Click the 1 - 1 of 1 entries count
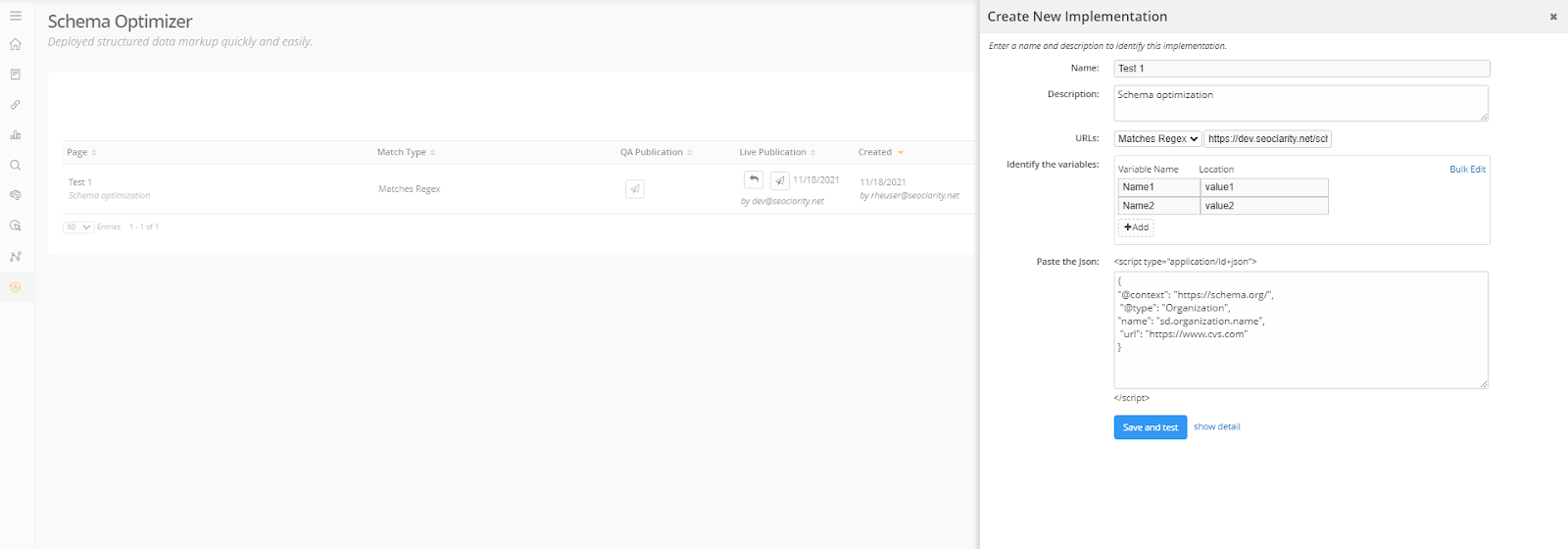 tap(144, 227)
